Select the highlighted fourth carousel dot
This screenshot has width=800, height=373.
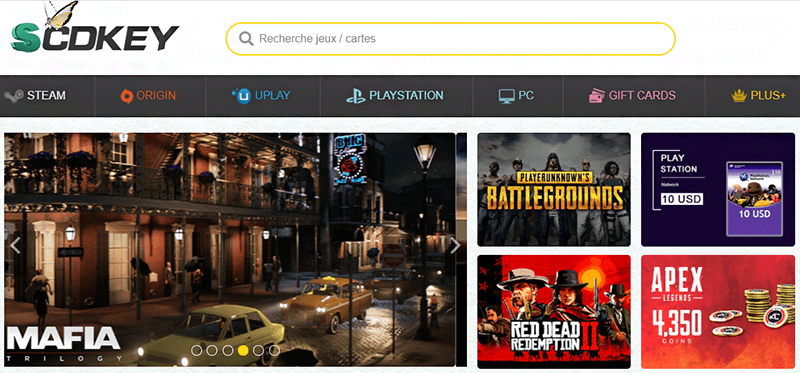coord(243,350)
